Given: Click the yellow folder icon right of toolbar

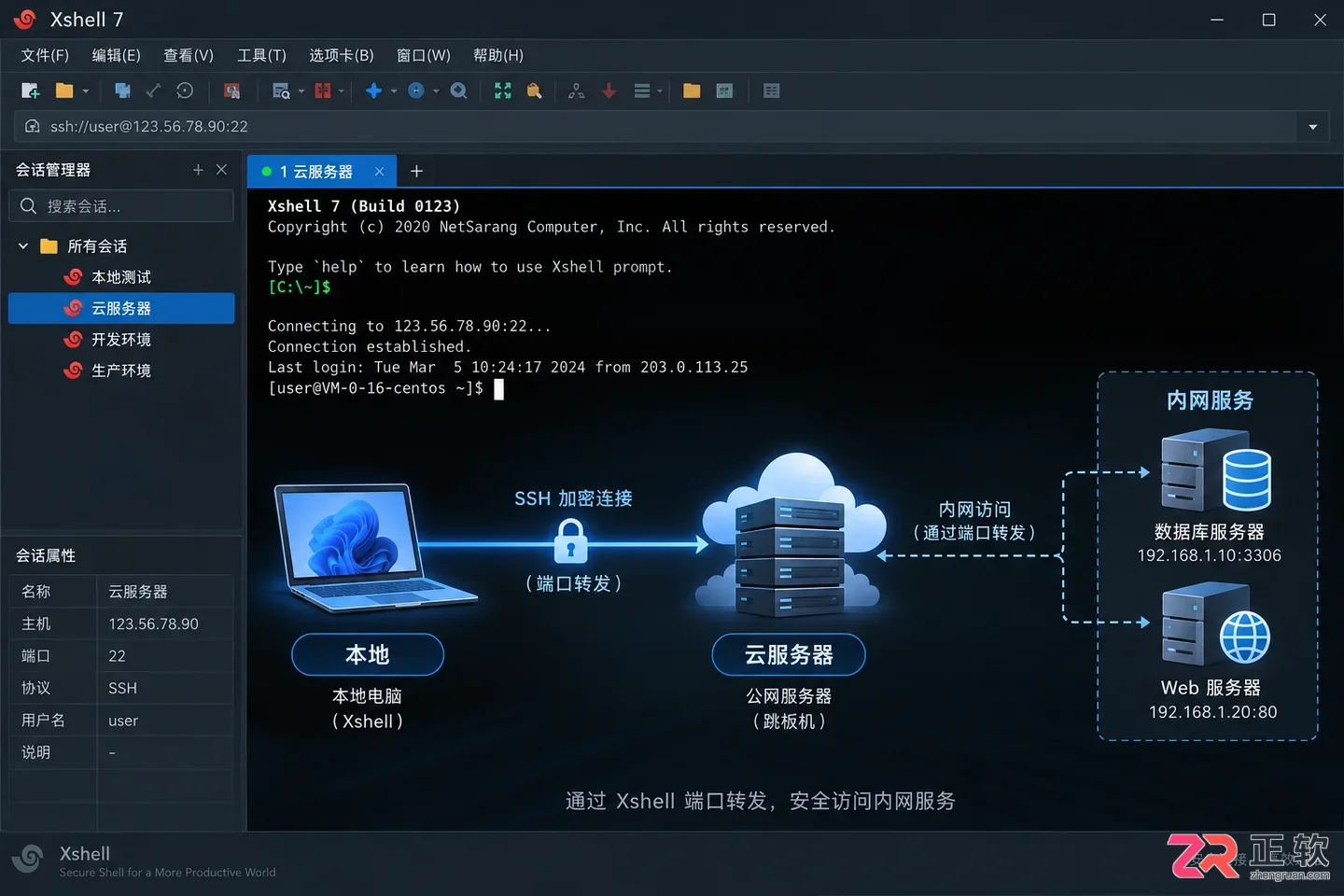Looking at the screenshot, I should click(x=692, y=91).
